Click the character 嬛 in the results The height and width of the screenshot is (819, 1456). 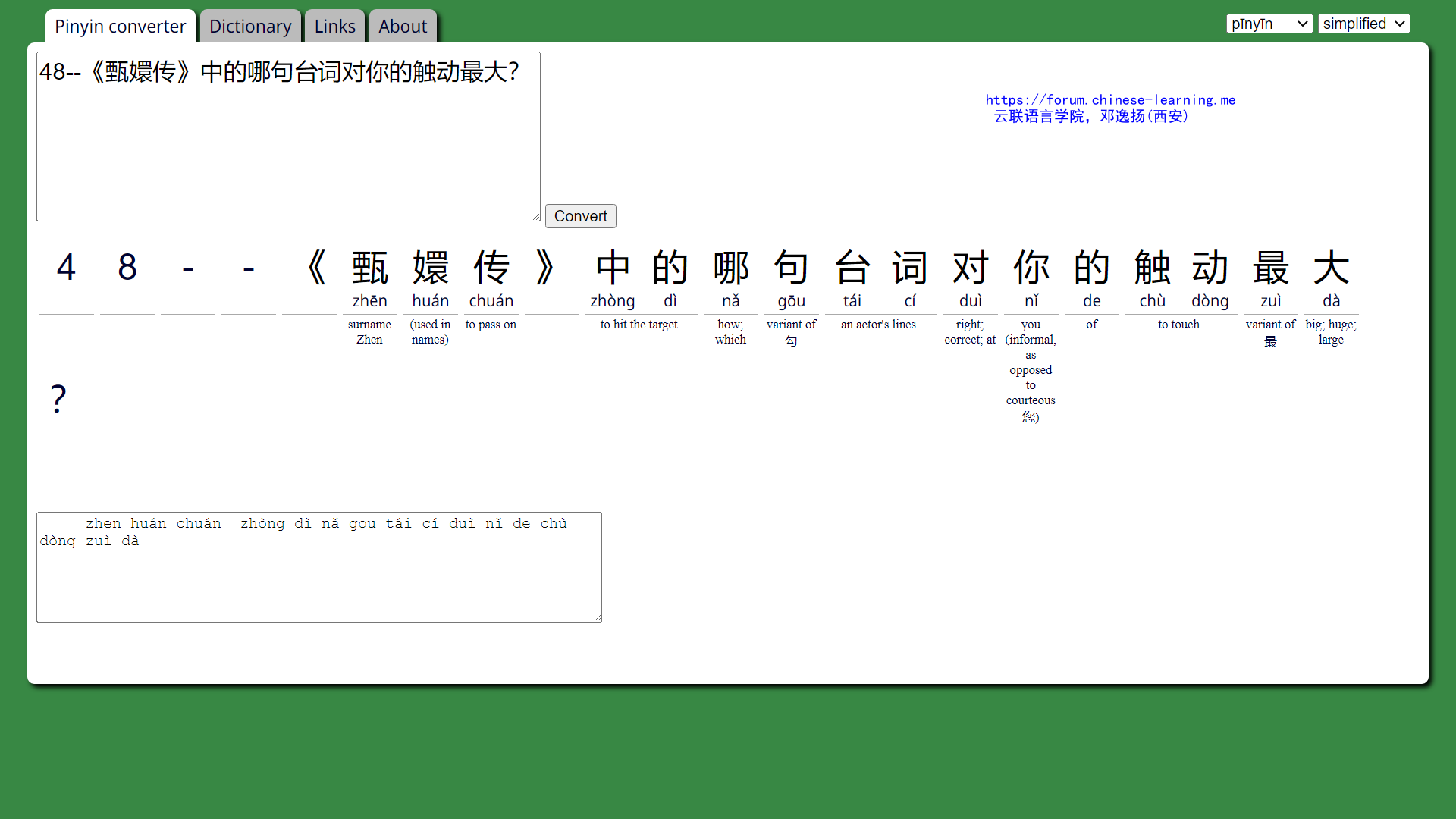tap(431, 268)
